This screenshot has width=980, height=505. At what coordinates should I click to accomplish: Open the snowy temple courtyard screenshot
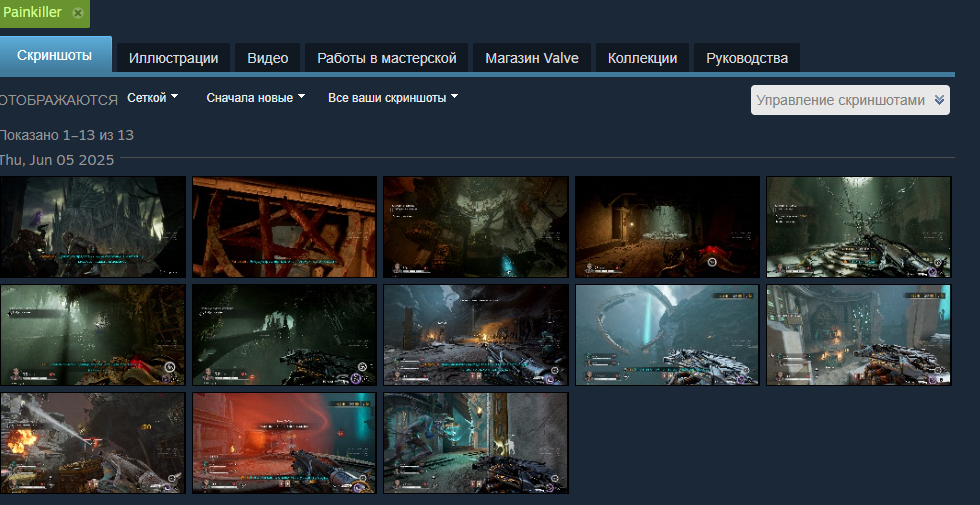[859, 335]
